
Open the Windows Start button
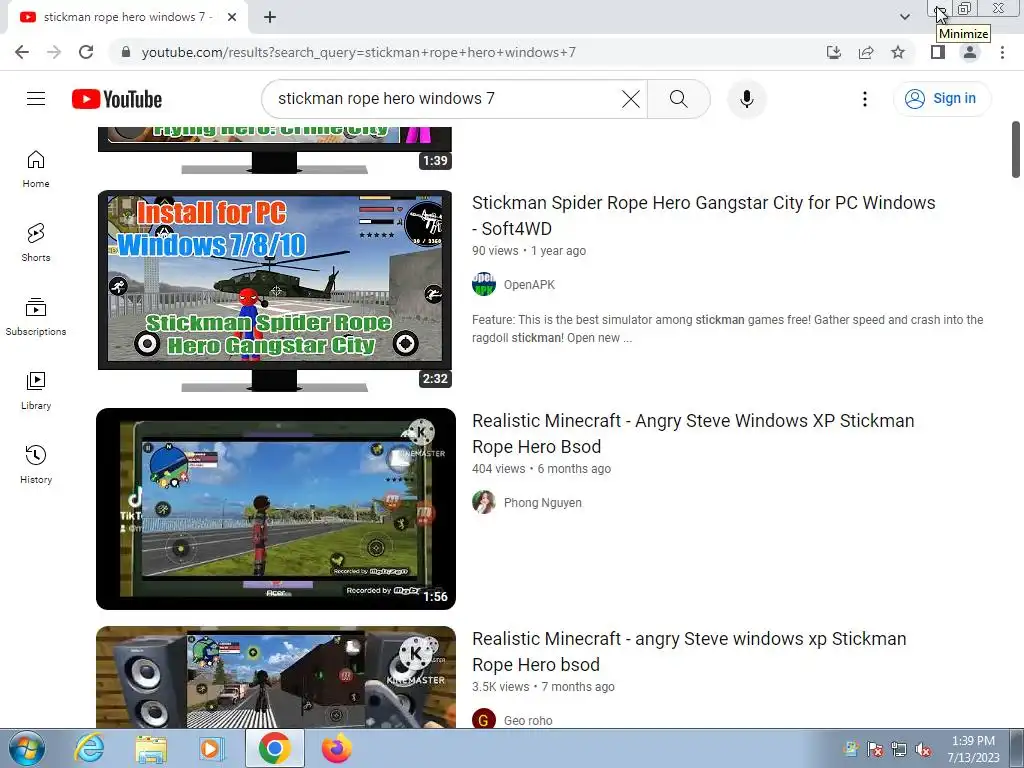pos(27,748)
